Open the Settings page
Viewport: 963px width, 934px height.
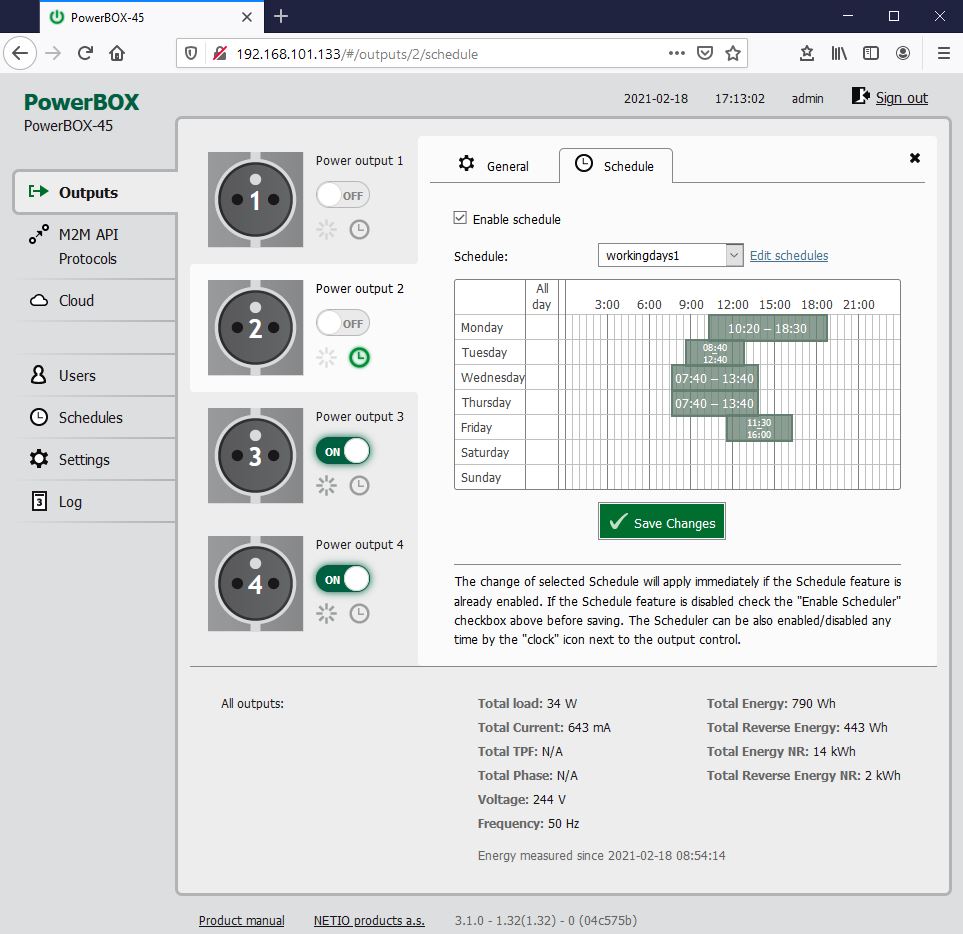point(95,459)
